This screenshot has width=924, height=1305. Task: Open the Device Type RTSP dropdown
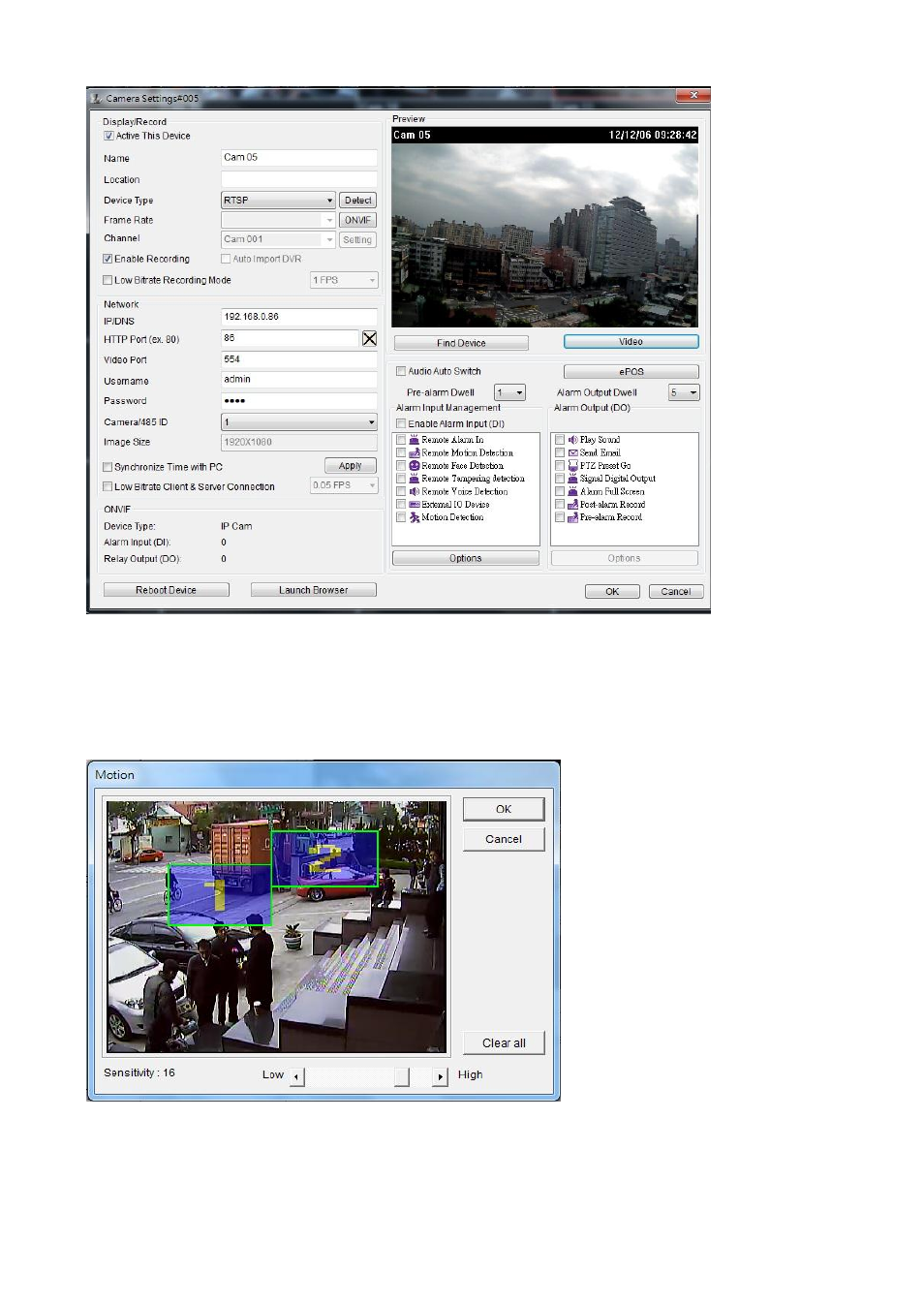pos(278,201)
